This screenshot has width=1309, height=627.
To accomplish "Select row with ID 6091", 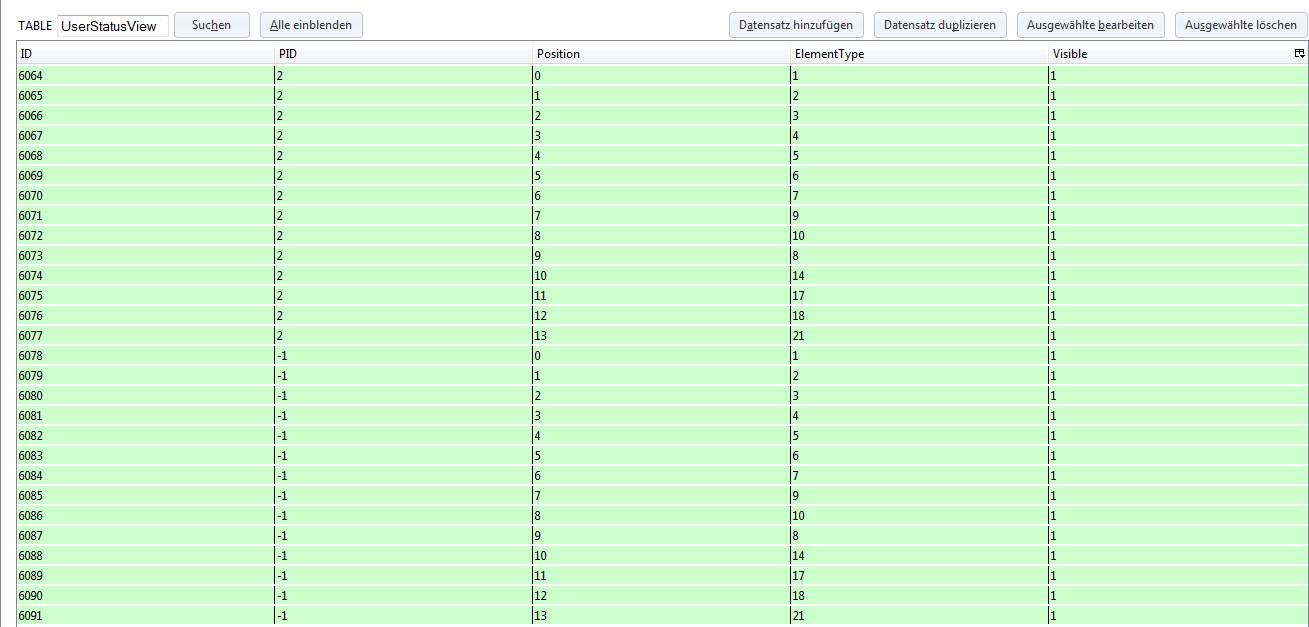I will pyautogui.click(x=661, y=616).
